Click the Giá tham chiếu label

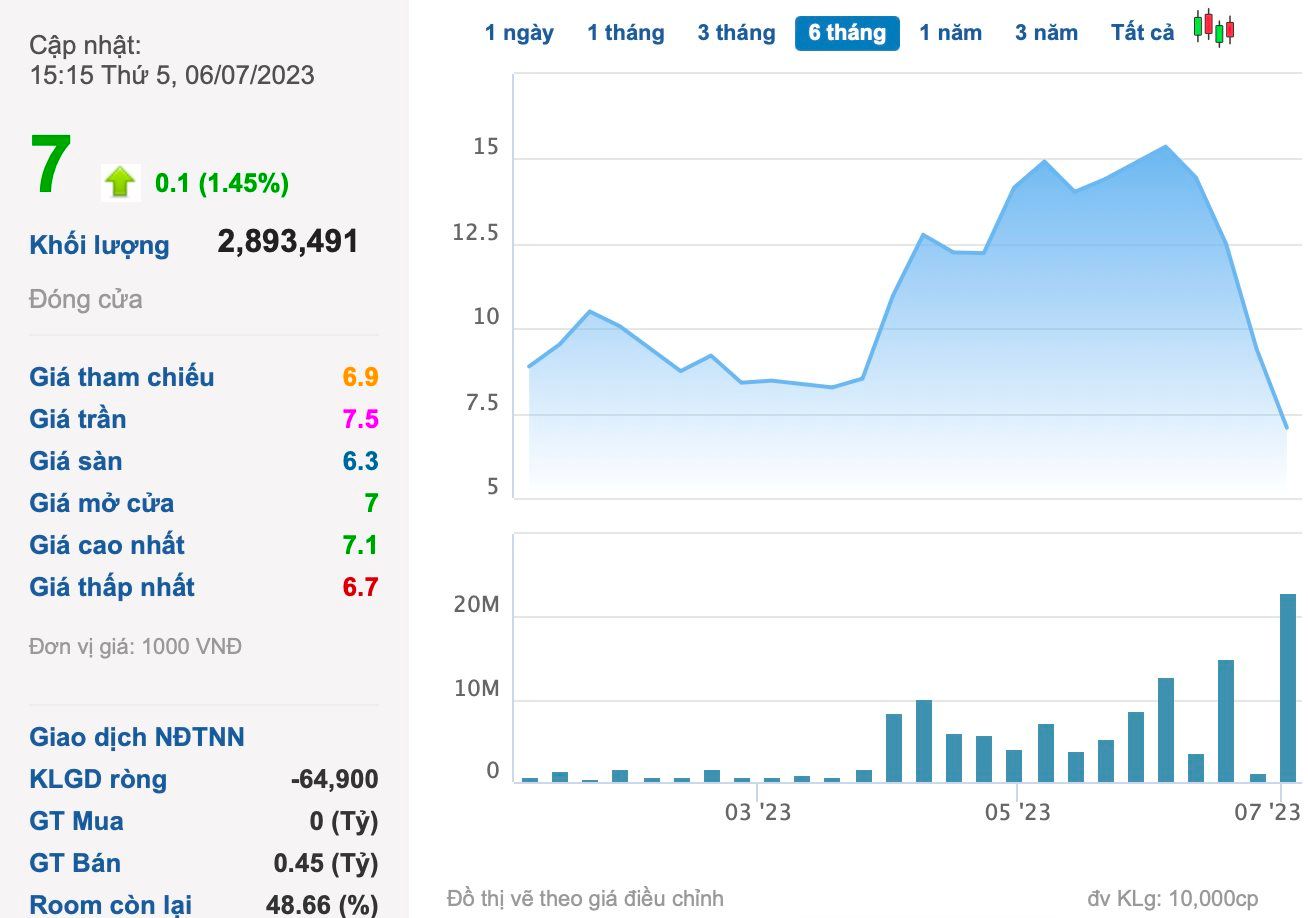(x=122, y=377)
